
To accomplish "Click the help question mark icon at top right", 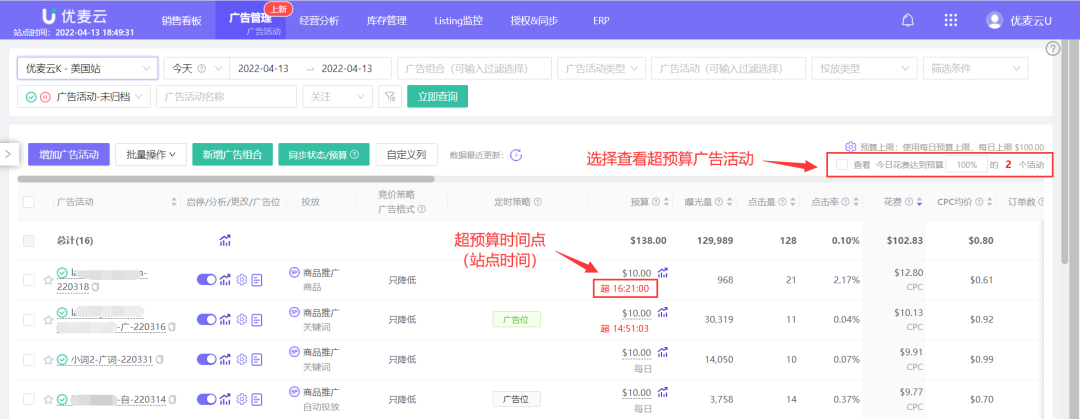I will (1052, 48).
